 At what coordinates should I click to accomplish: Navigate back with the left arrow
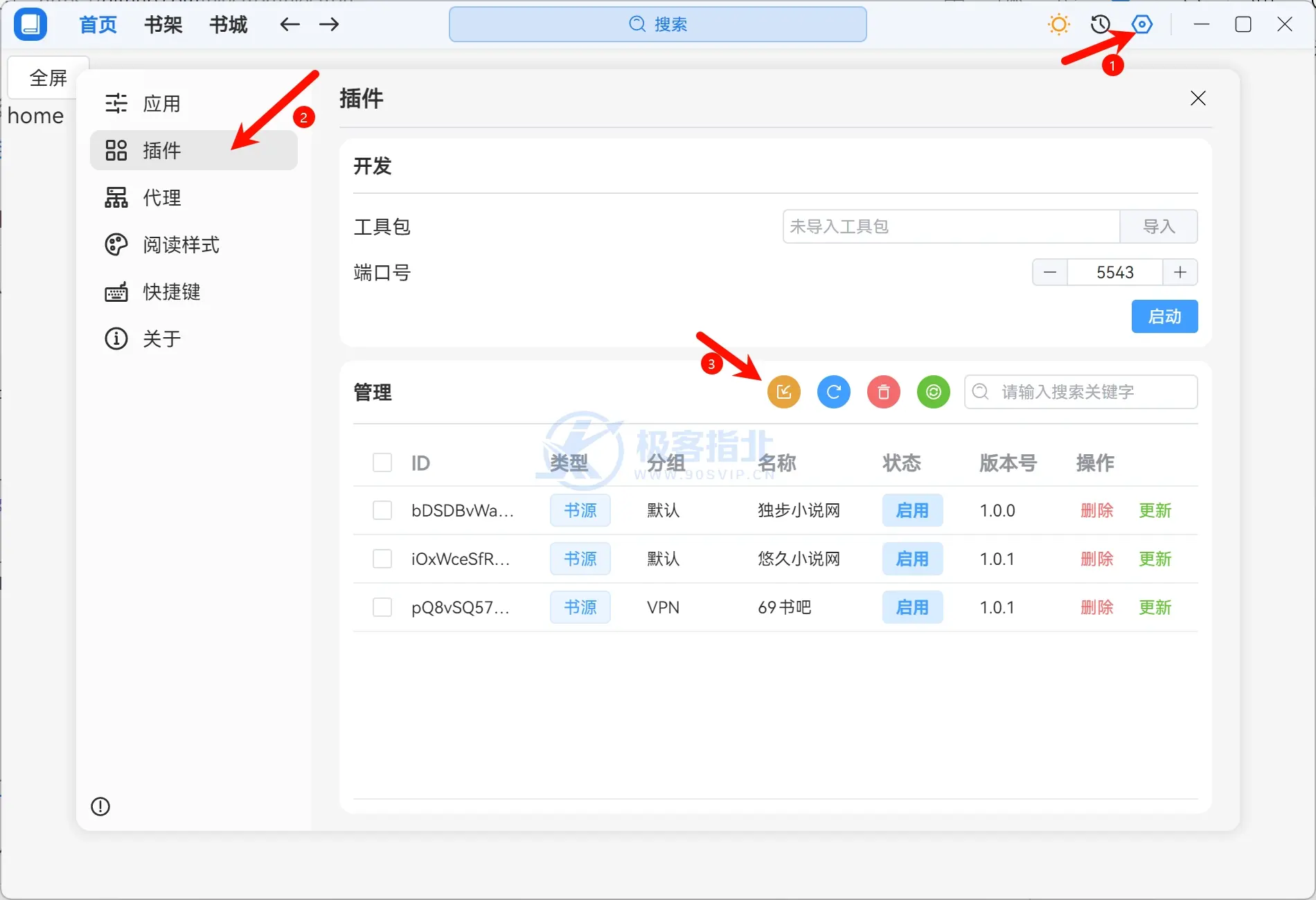(x=290, y=24)
